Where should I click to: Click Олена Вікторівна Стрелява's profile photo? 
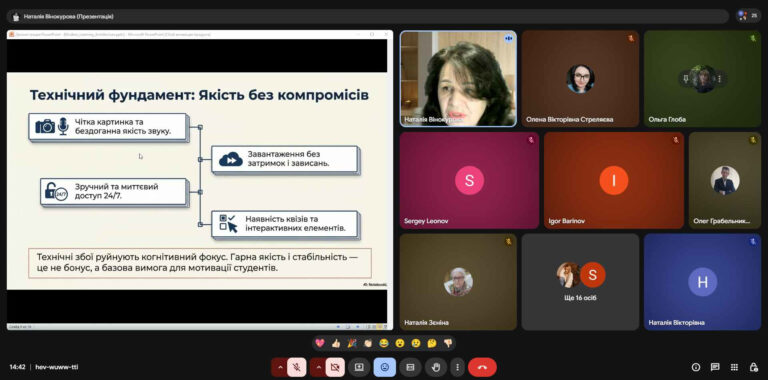tap(580, 79)
